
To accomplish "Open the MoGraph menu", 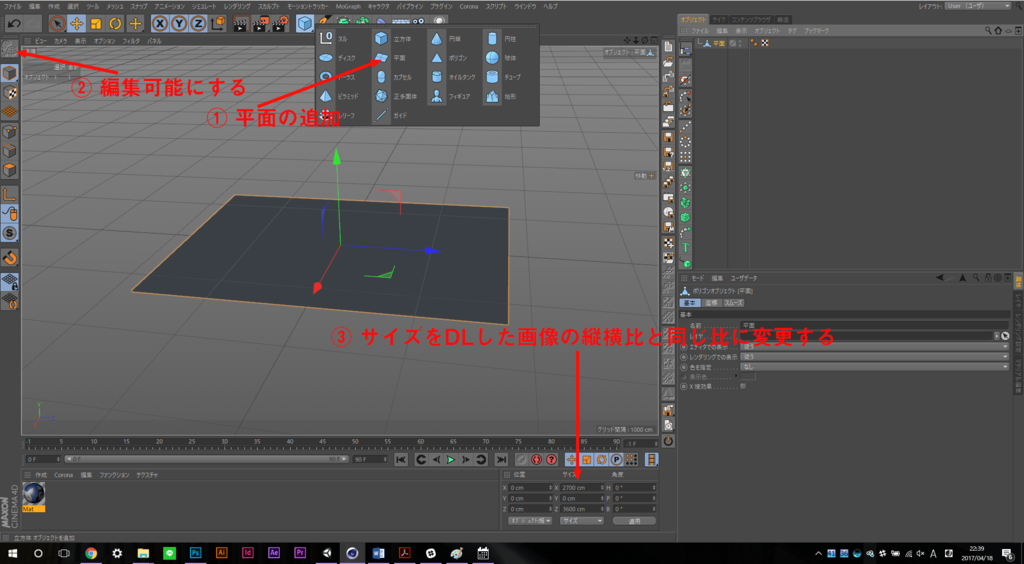I will pos(347,6).
